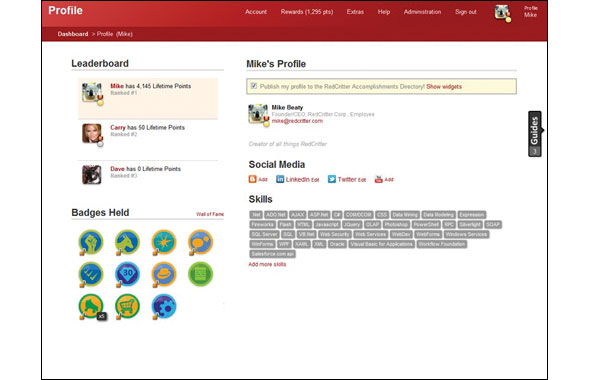Open the Wall of Fame link
The height and width of the screenshot is (380, 590).
pos(210,214)
